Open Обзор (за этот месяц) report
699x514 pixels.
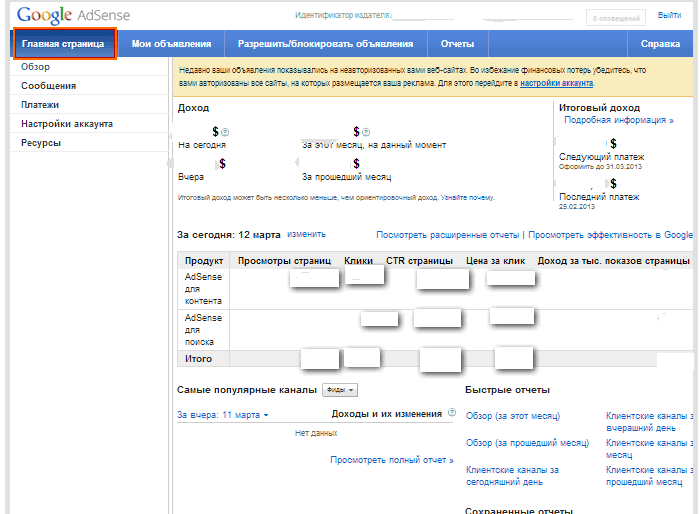(513, 416)
